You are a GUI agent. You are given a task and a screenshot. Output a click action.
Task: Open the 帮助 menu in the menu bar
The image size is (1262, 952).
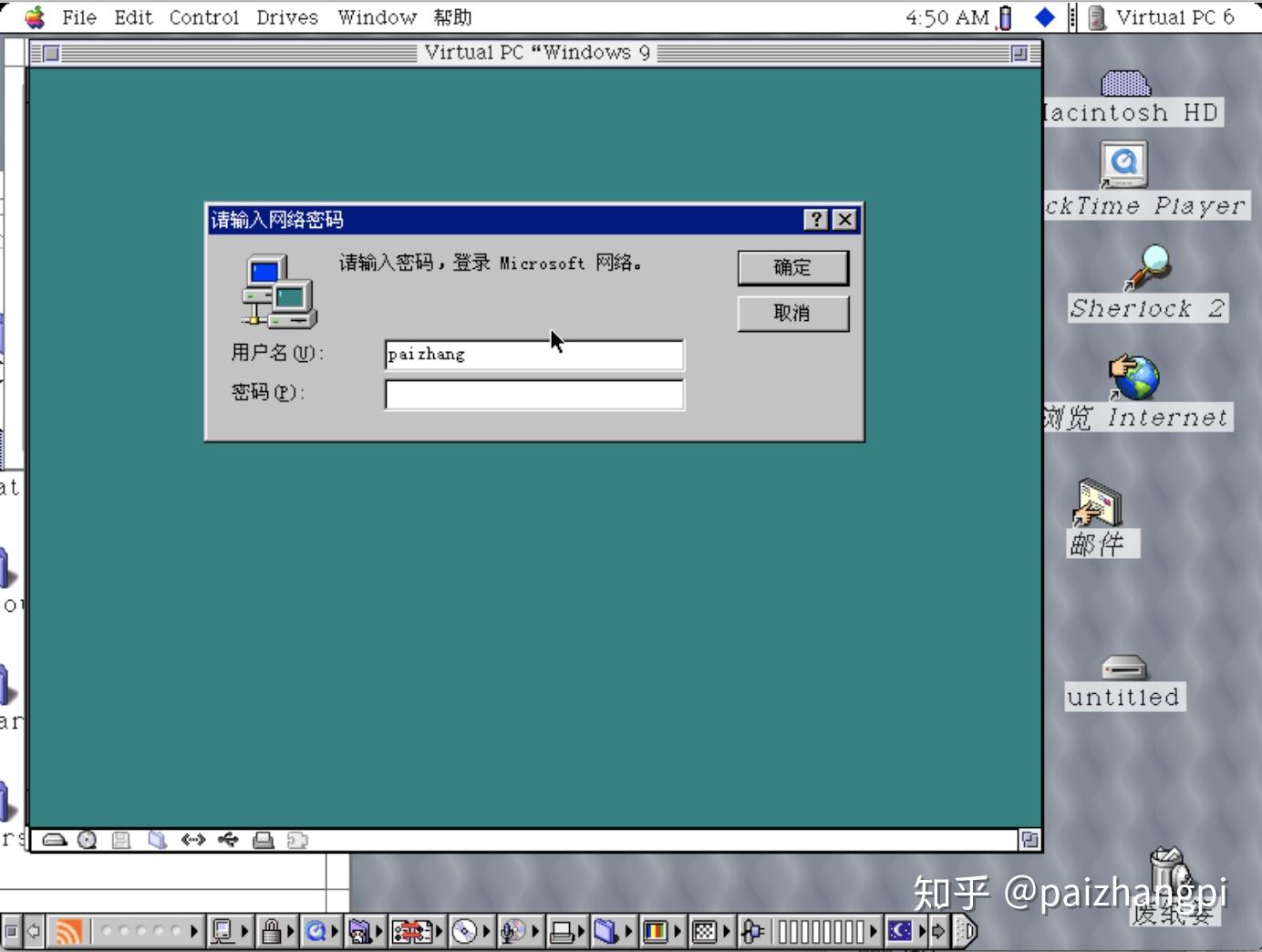[453, 16]
